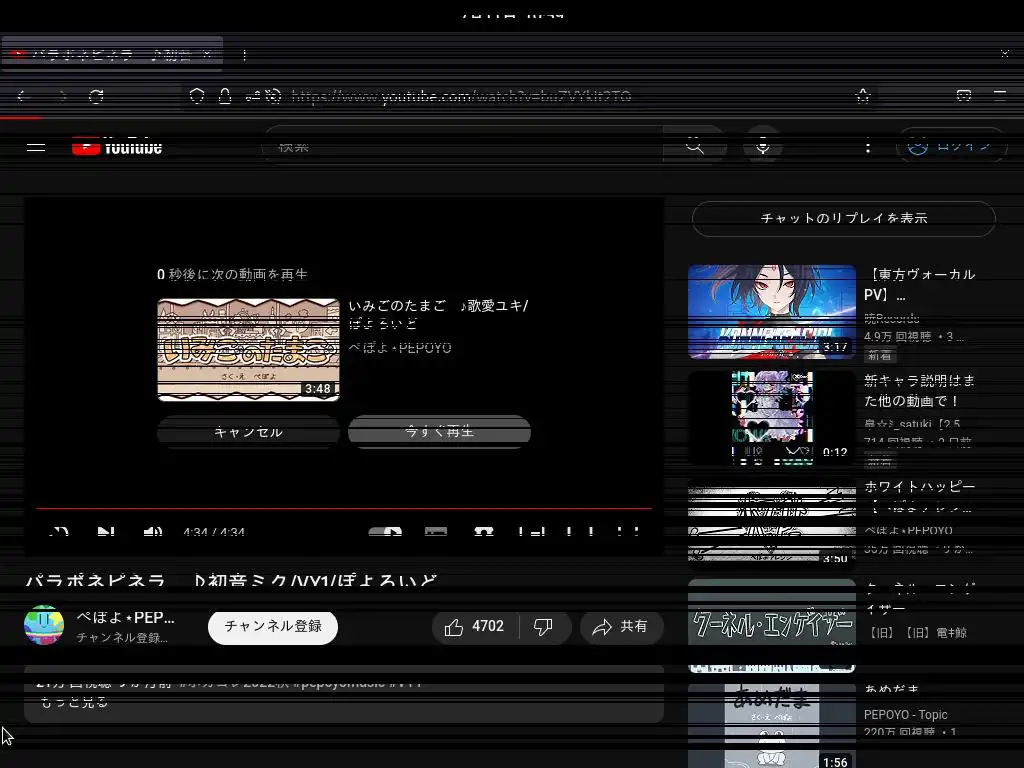The height and width of the screenshot is (768, 1024).
Task: Replay the video with the replay icon
Action: pyautogui.click(x=59, y=532)
